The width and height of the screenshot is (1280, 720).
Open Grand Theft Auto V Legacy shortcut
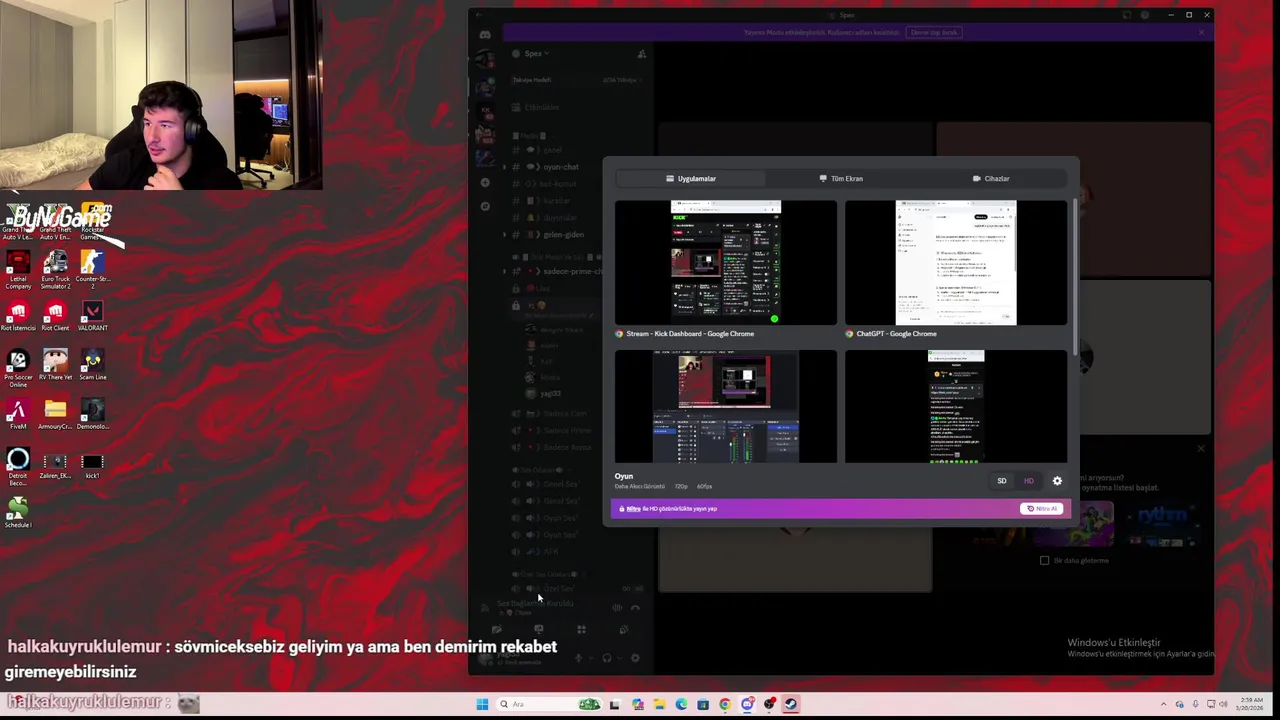pos(18,222)
